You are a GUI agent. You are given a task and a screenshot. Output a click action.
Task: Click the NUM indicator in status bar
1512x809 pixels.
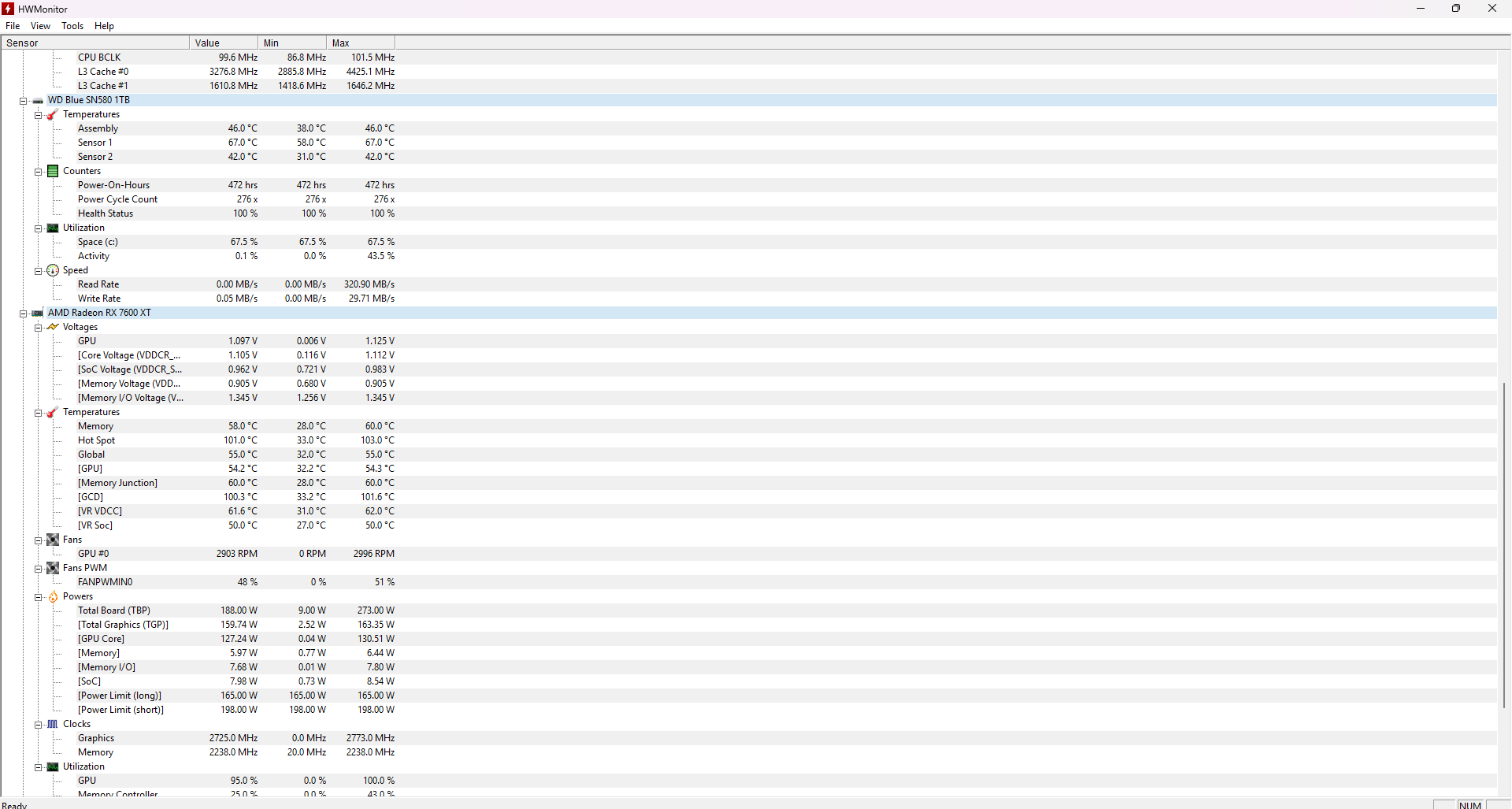click(x=1470, y=805)
